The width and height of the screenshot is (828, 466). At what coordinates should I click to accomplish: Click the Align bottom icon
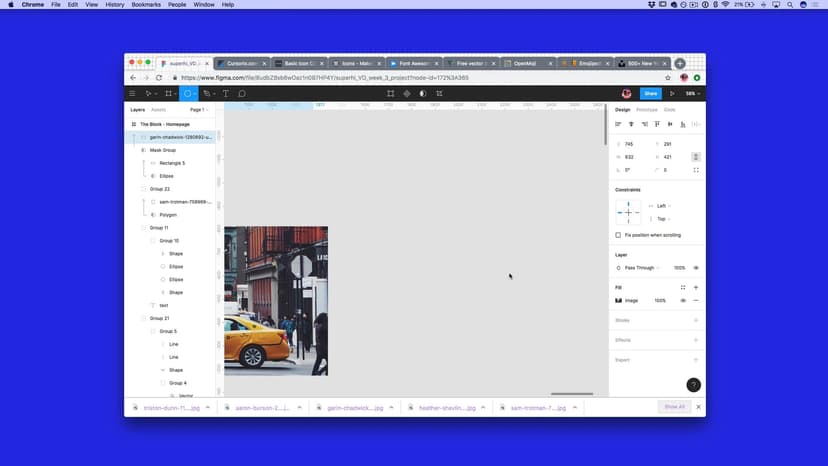683,124
